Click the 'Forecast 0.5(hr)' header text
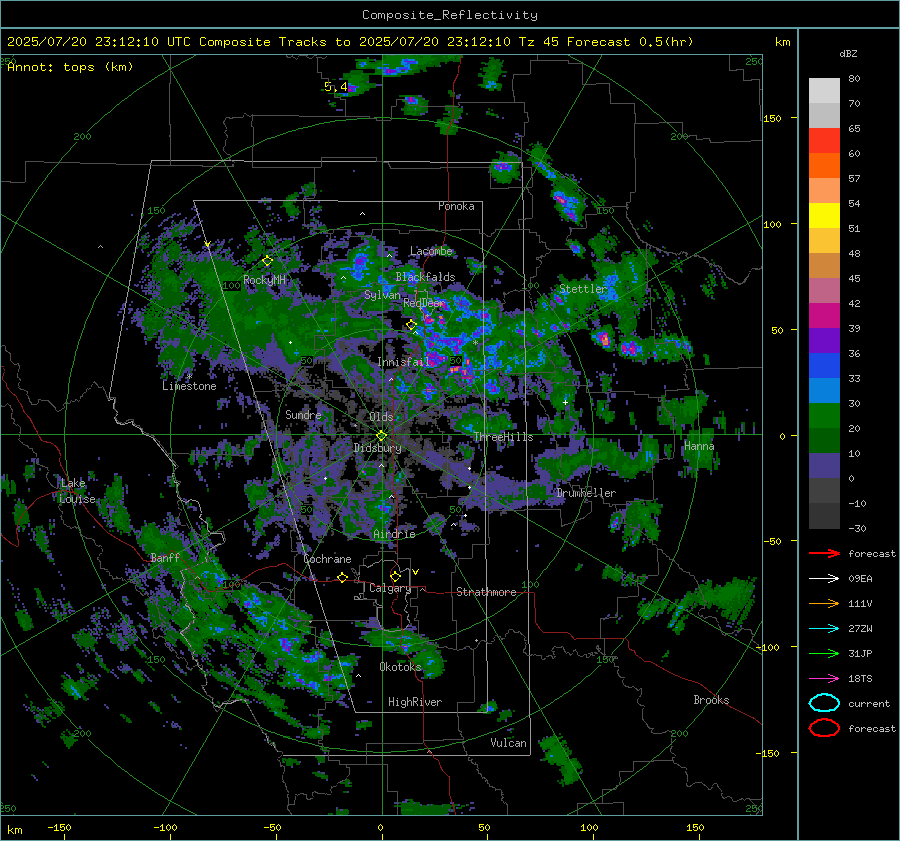This screenshot has width=900, height=841. [x=630, y=42]
